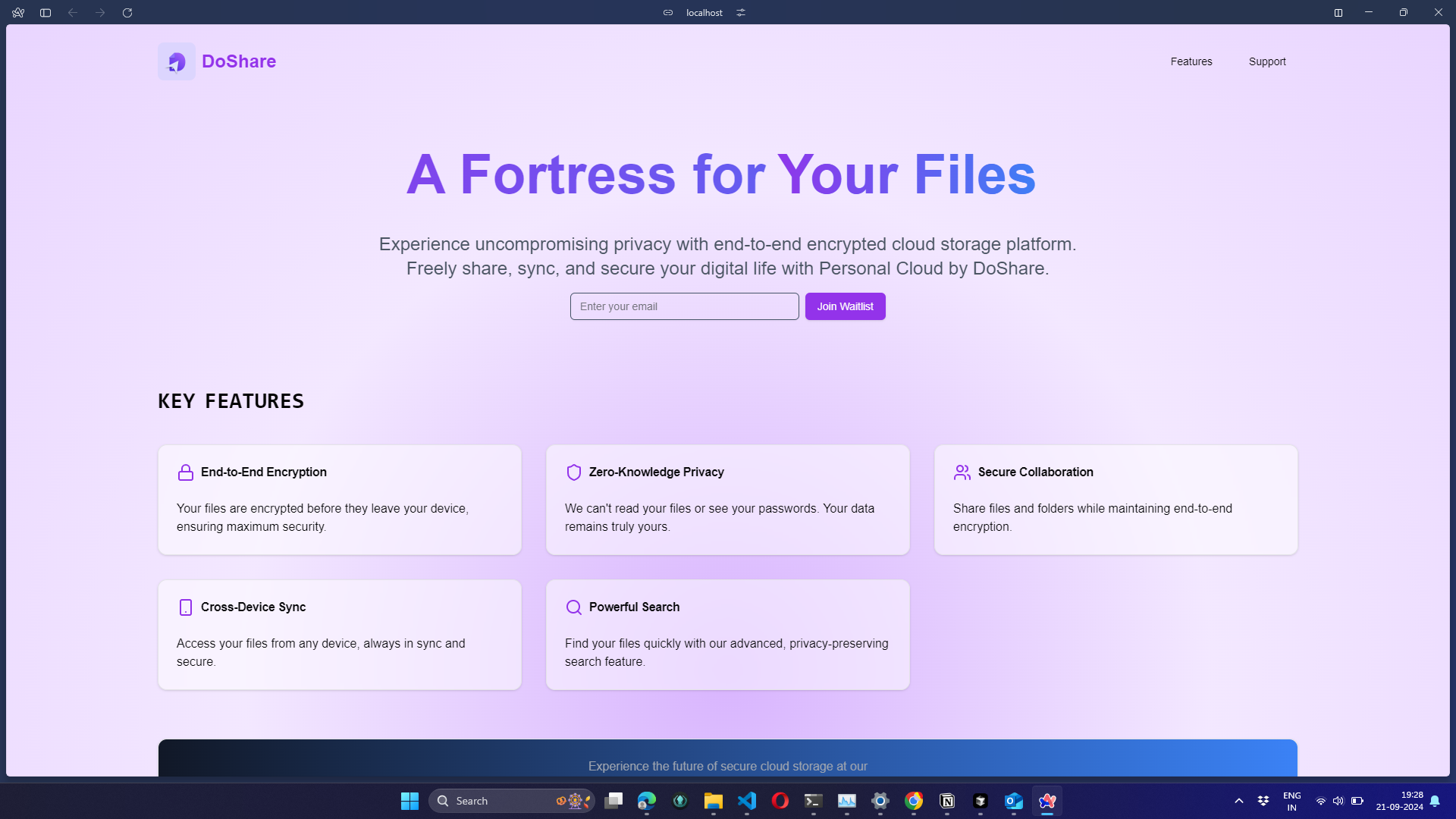1456x819 pixels.
Task: Open the Features nav link
Action: [x=1191, y=61]
